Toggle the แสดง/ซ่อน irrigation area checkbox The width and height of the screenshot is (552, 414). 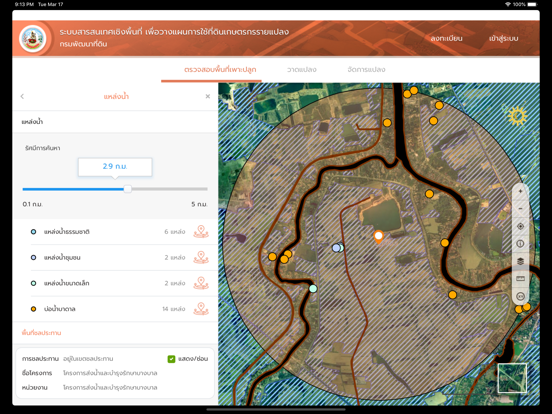[171, 359]
